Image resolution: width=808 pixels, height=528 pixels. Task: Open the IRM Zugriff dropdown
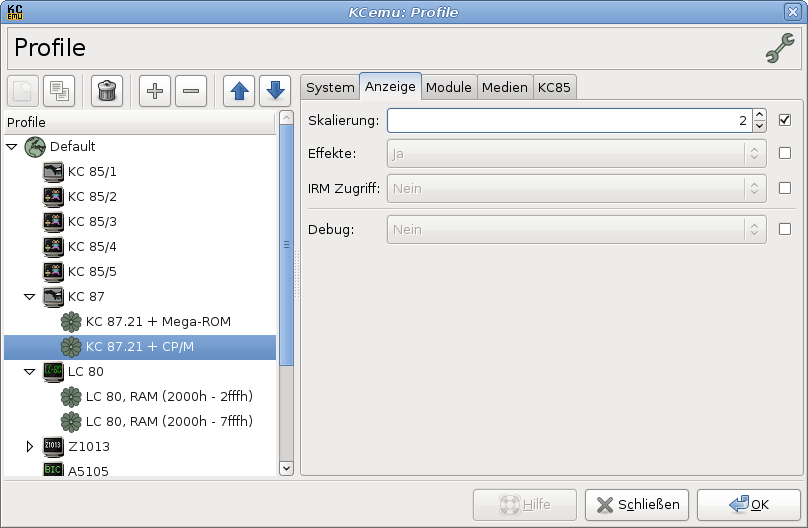[x=577, y=189]
